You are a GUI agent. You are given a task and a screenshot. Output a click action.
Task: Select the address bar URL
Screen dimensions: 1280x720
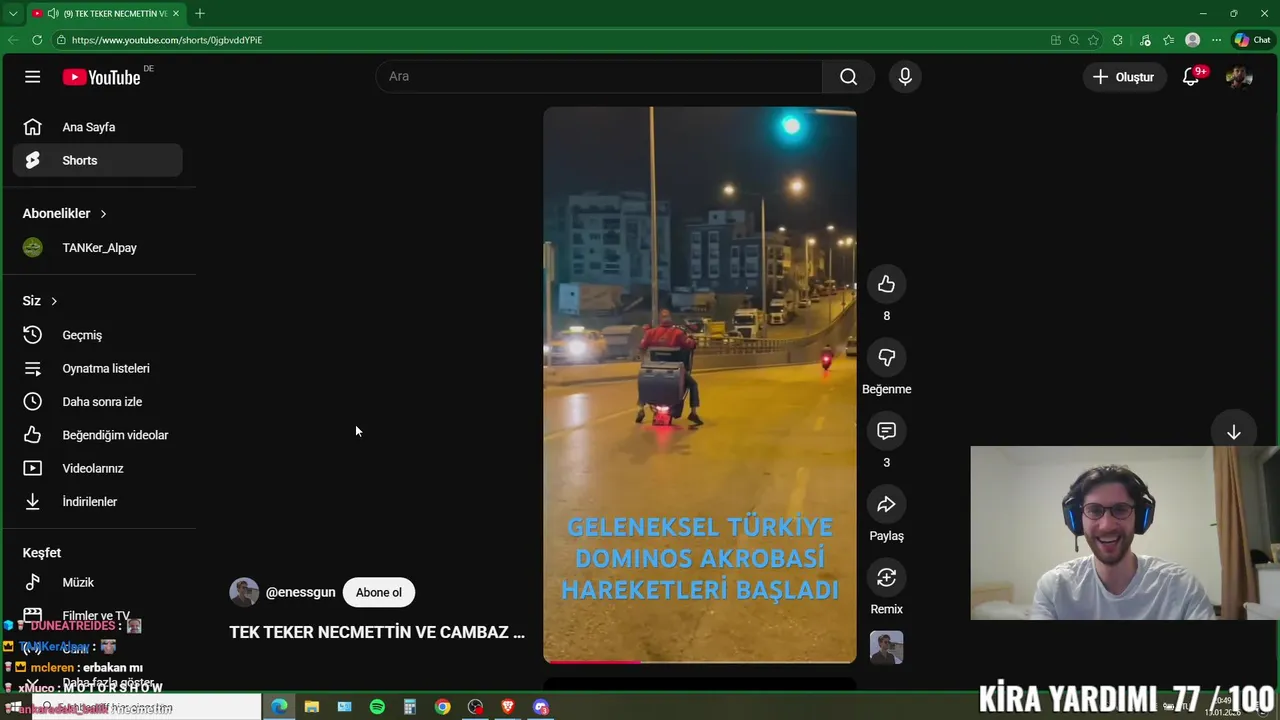167,40
